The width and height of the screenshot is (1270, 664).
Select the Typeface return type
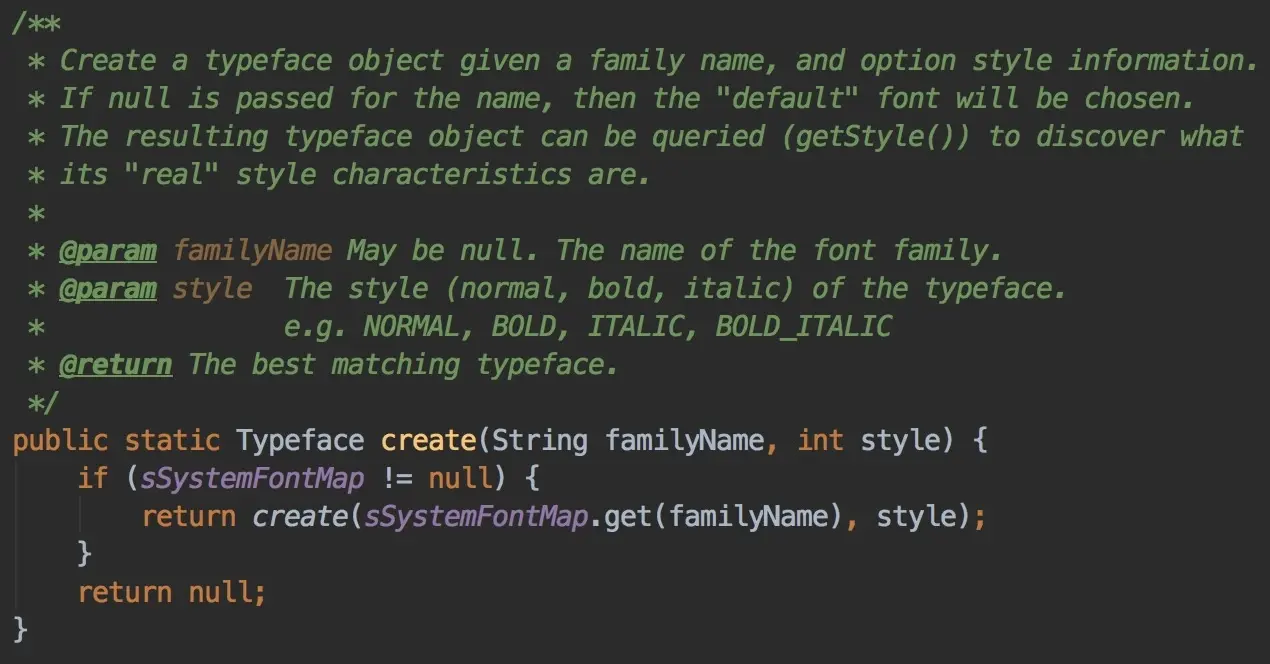(x=299, y=440)
